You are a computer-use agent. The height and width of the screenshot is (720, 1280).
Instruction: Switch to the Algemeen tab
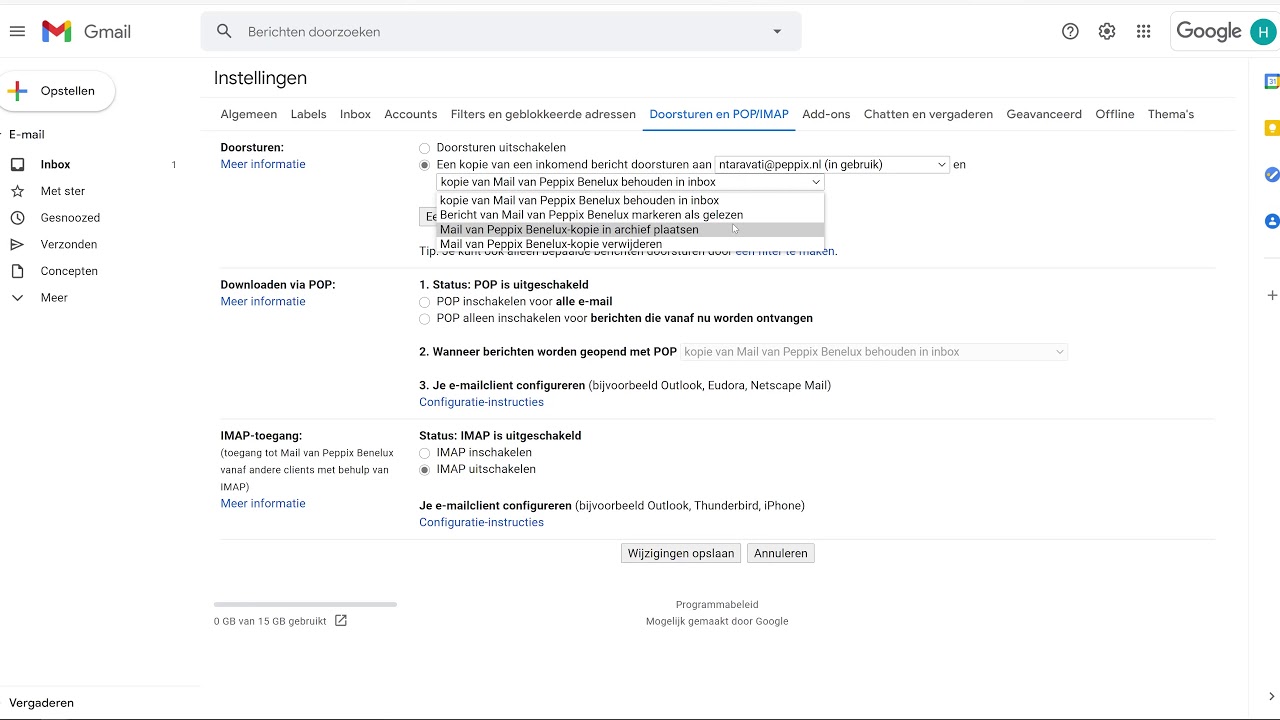pos(248,114)
